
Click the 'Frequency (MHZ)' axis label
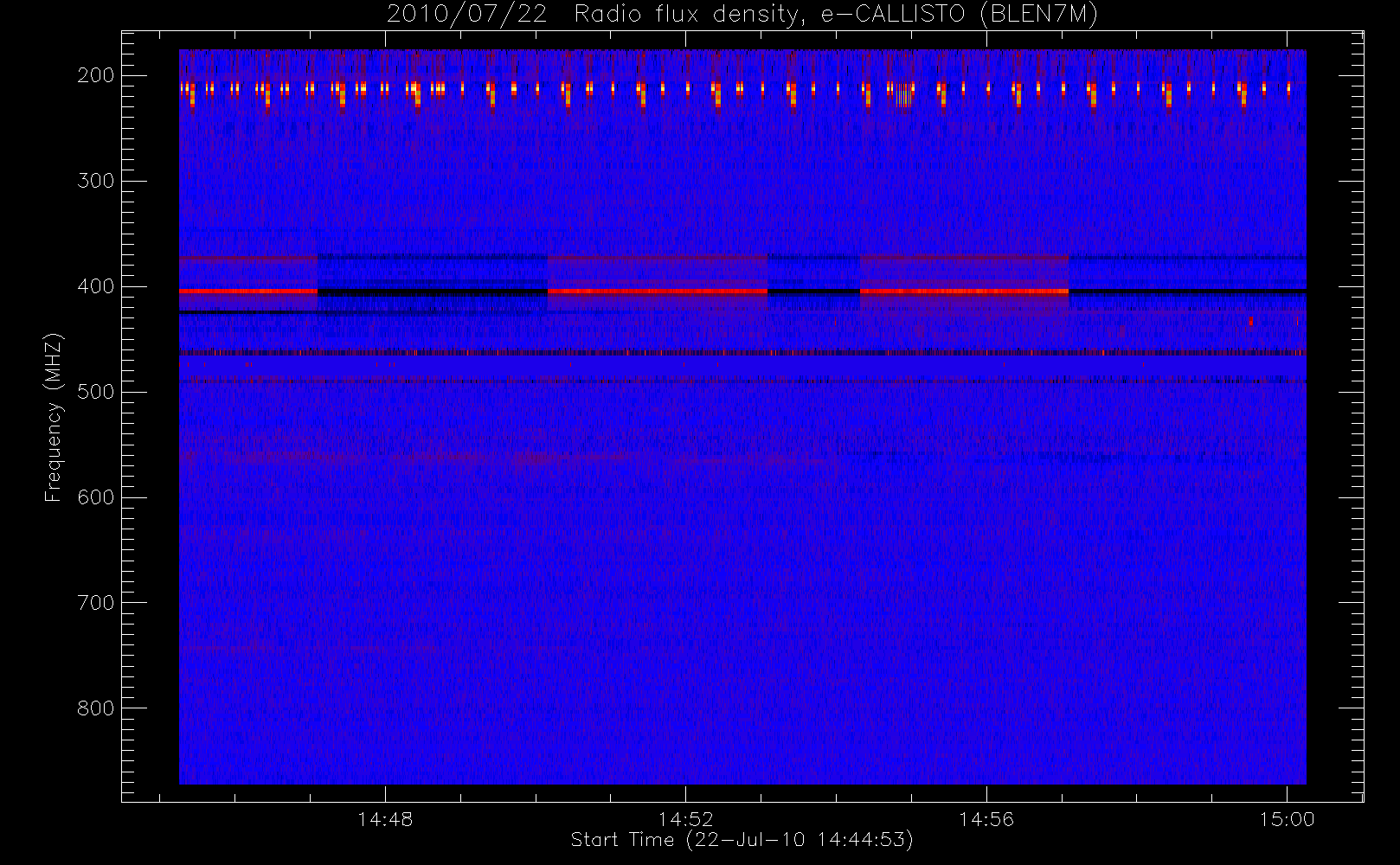pos(54,417)
